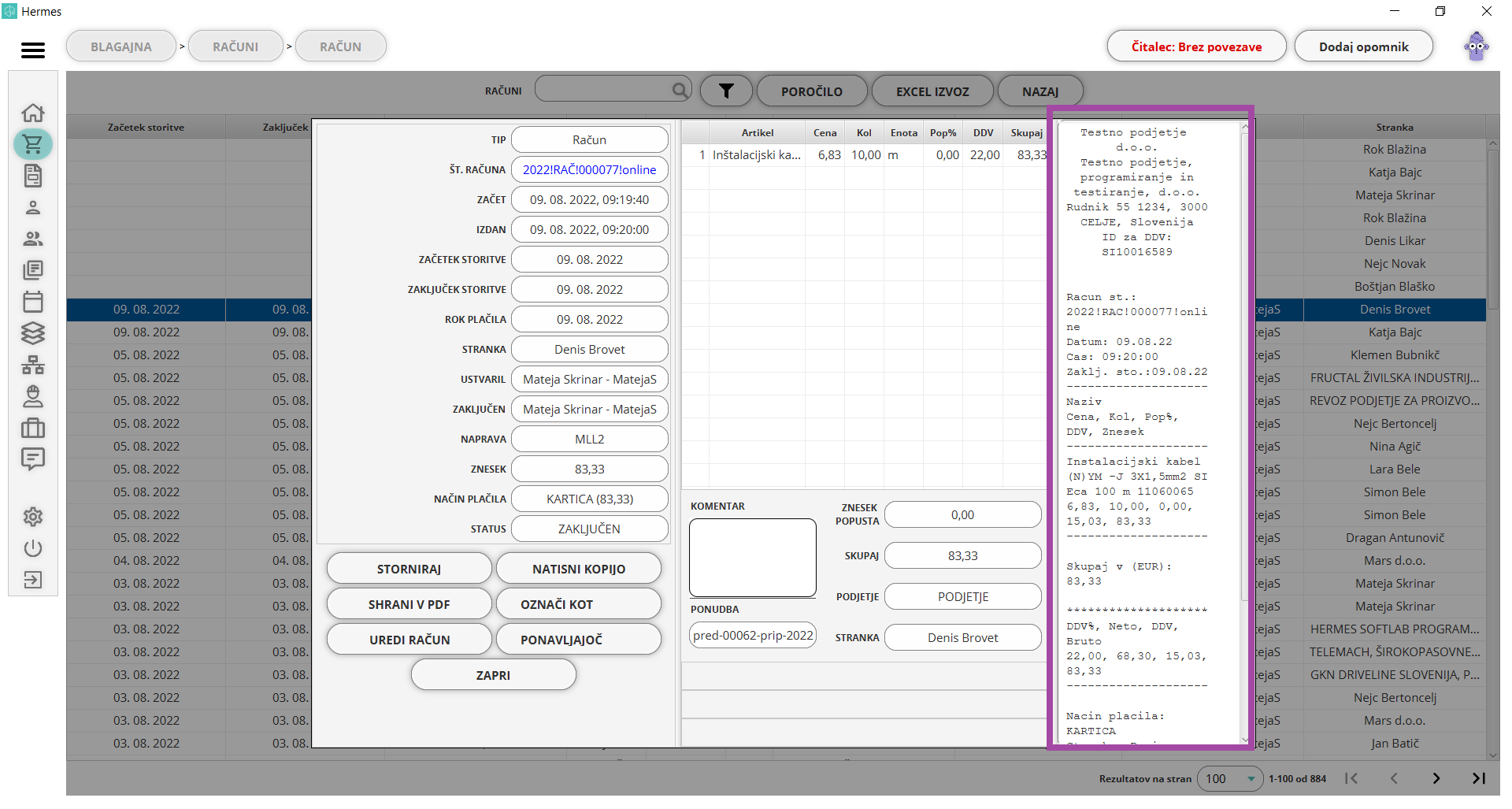
Task: Open the stacked documents sidebar icon
Action: 33,270
